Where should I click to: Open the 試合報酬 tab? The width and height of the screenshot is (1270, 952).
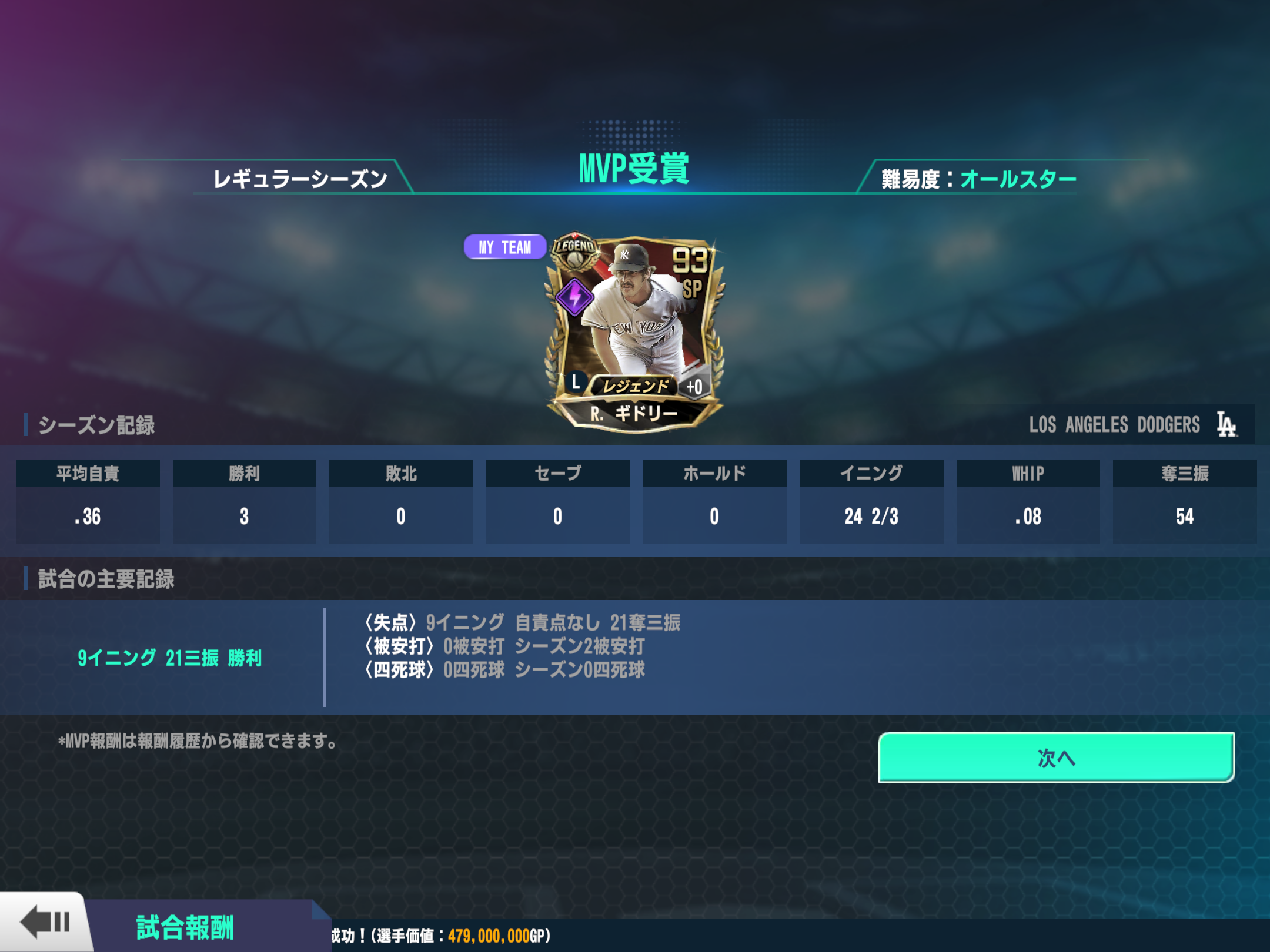(x=185, y=927)
